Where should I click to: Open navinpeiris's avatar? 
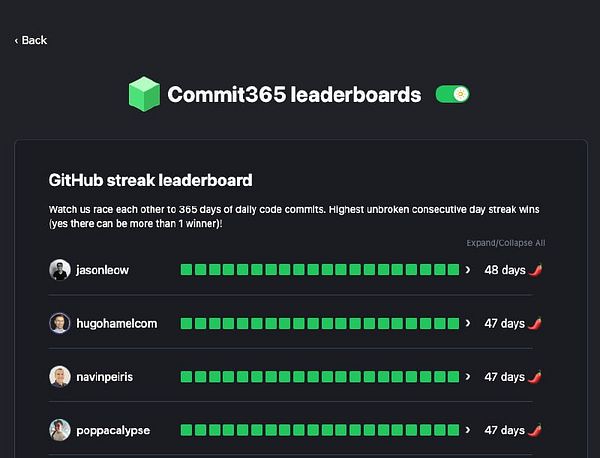click(60, 377)
